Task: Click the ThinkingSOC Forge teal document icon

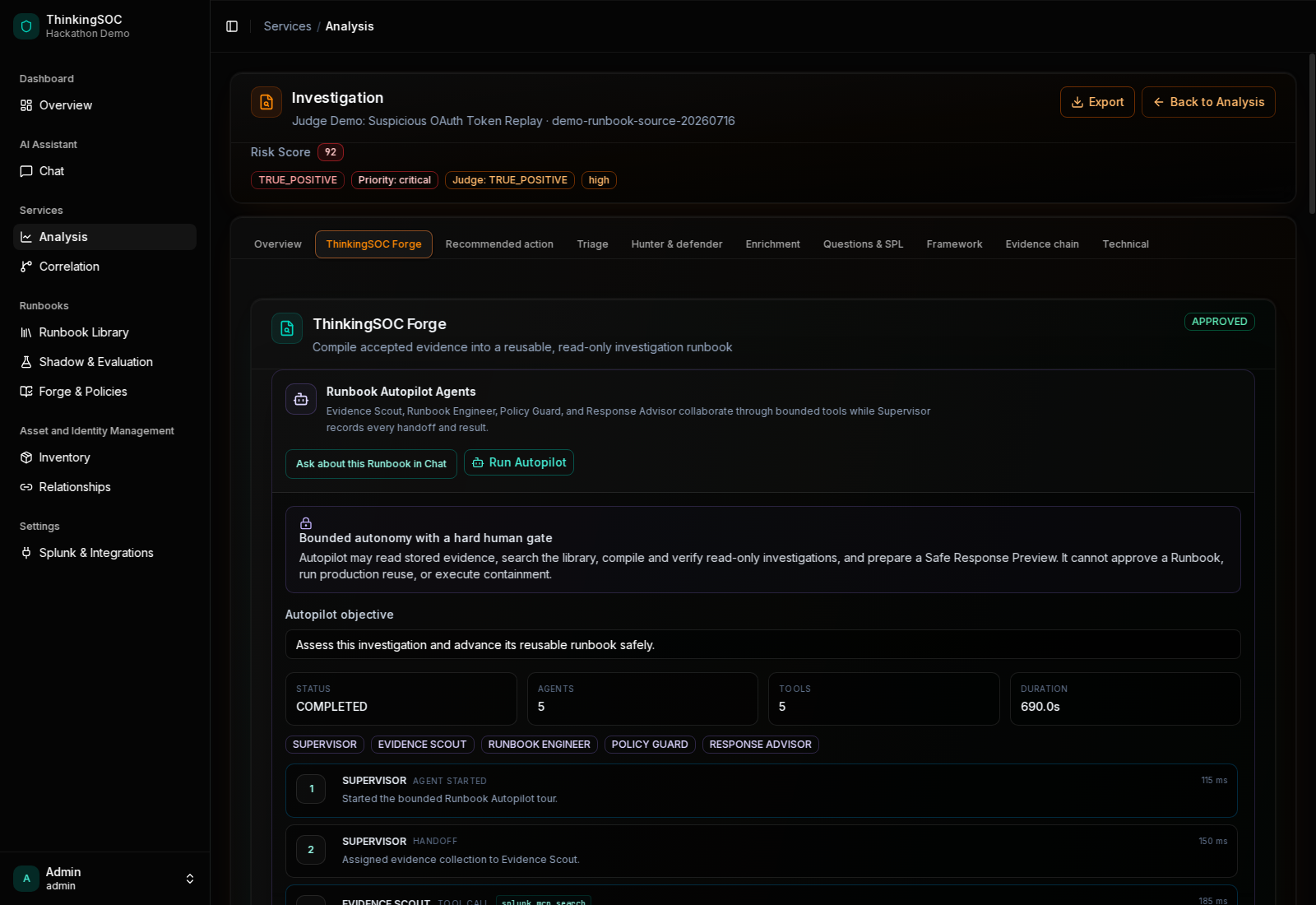Action: tap(287, 328)
